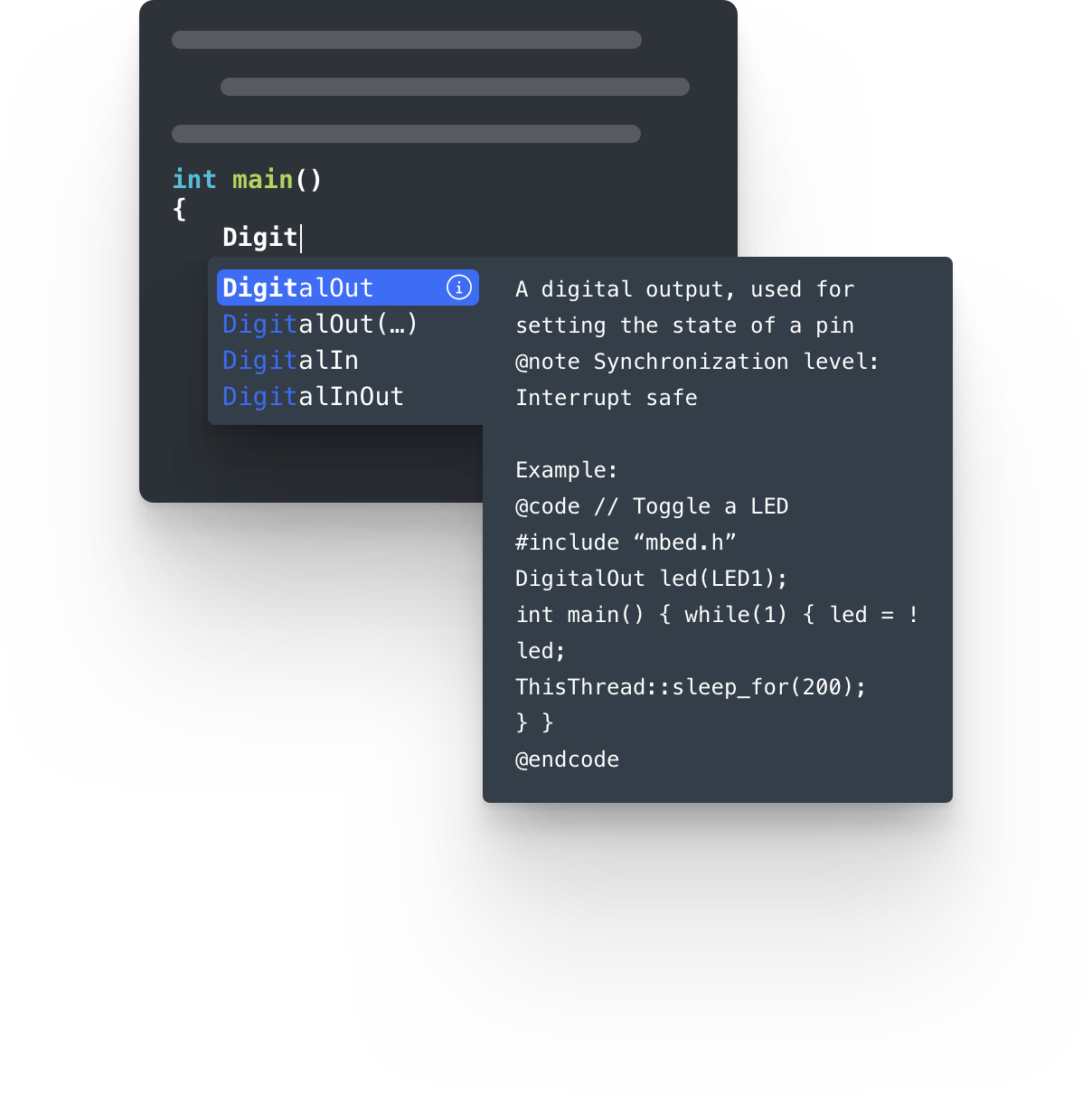
Task: Click the first gray placeholder code line
Action: [x=407, y=40]
